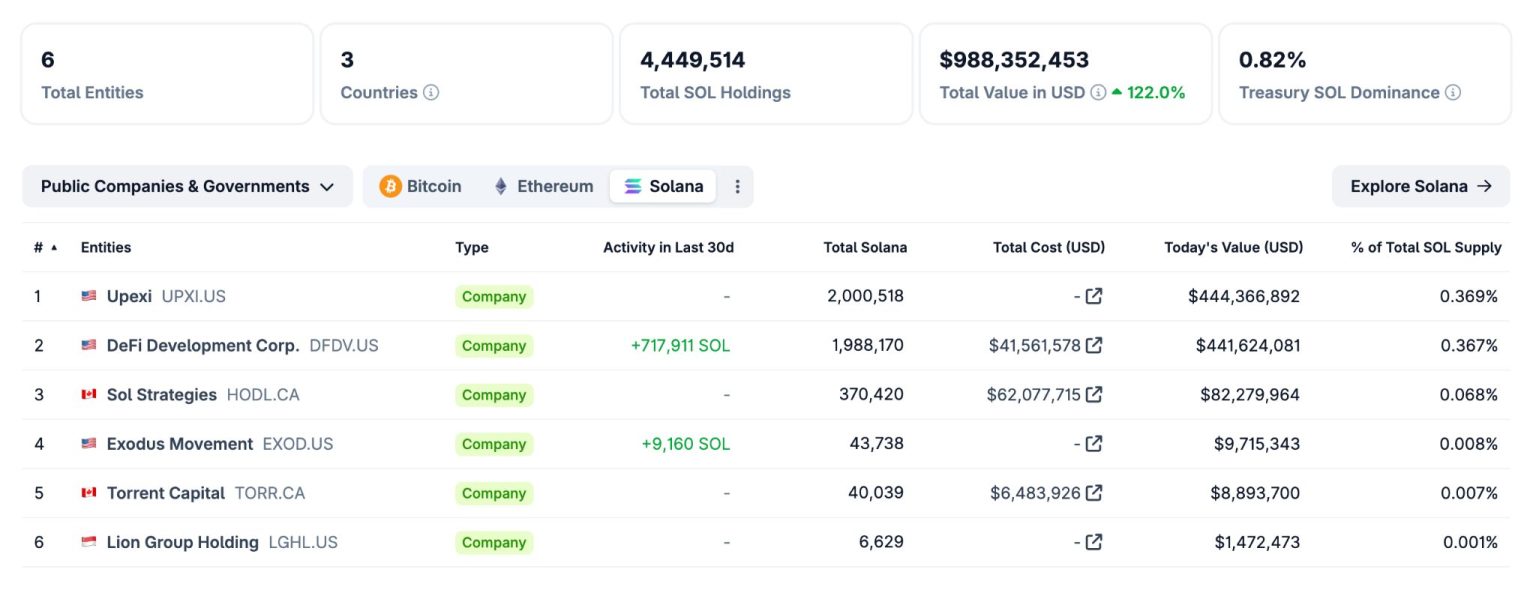Open the Public Companies & Governments dropdown
Viewport: 1536px width, 596px height.
coord(187,186)
